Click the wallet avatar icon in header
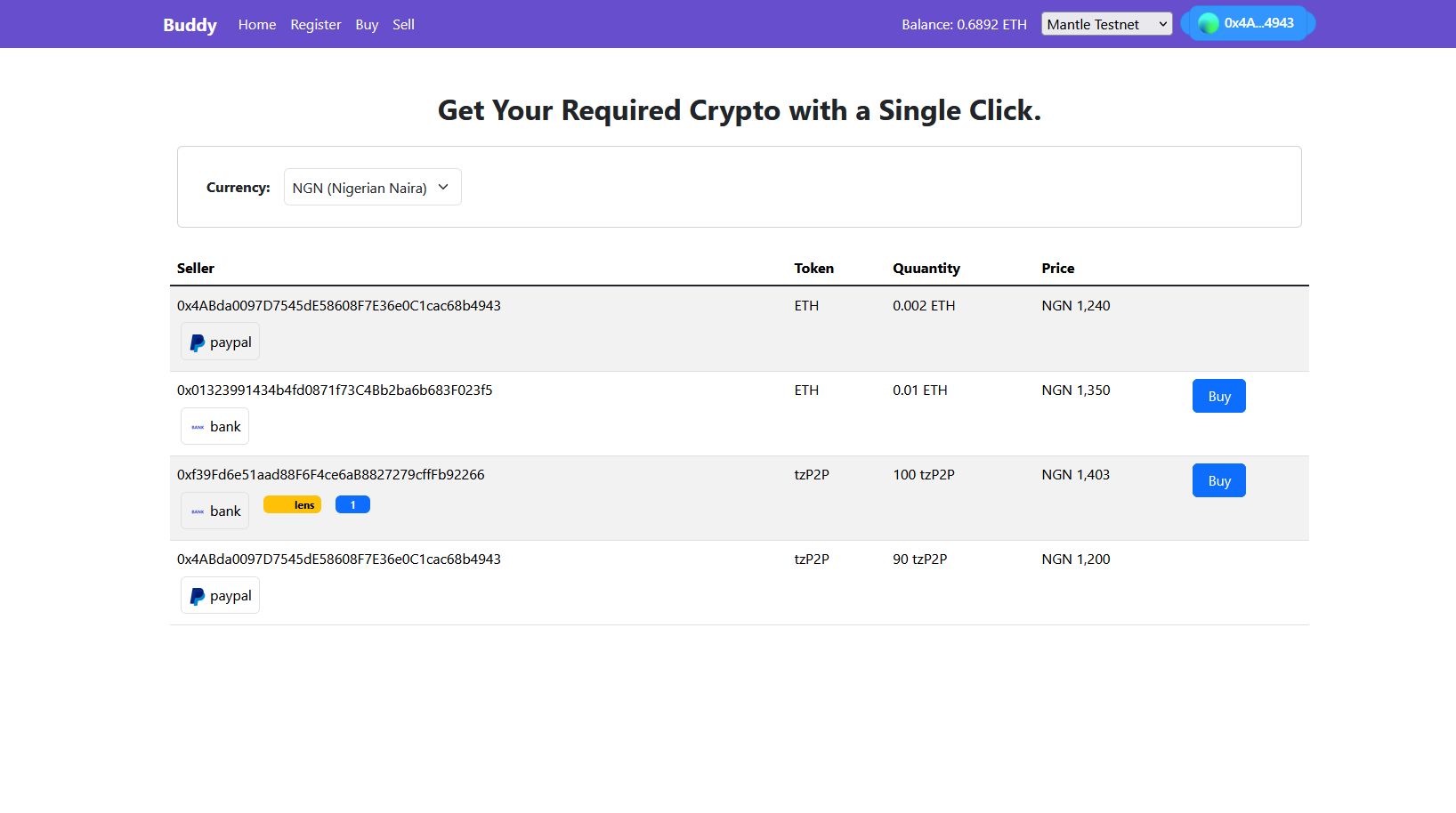The height and width of the screenshot is (813, 1456). pyautogui.click(x=1208, y=23)
